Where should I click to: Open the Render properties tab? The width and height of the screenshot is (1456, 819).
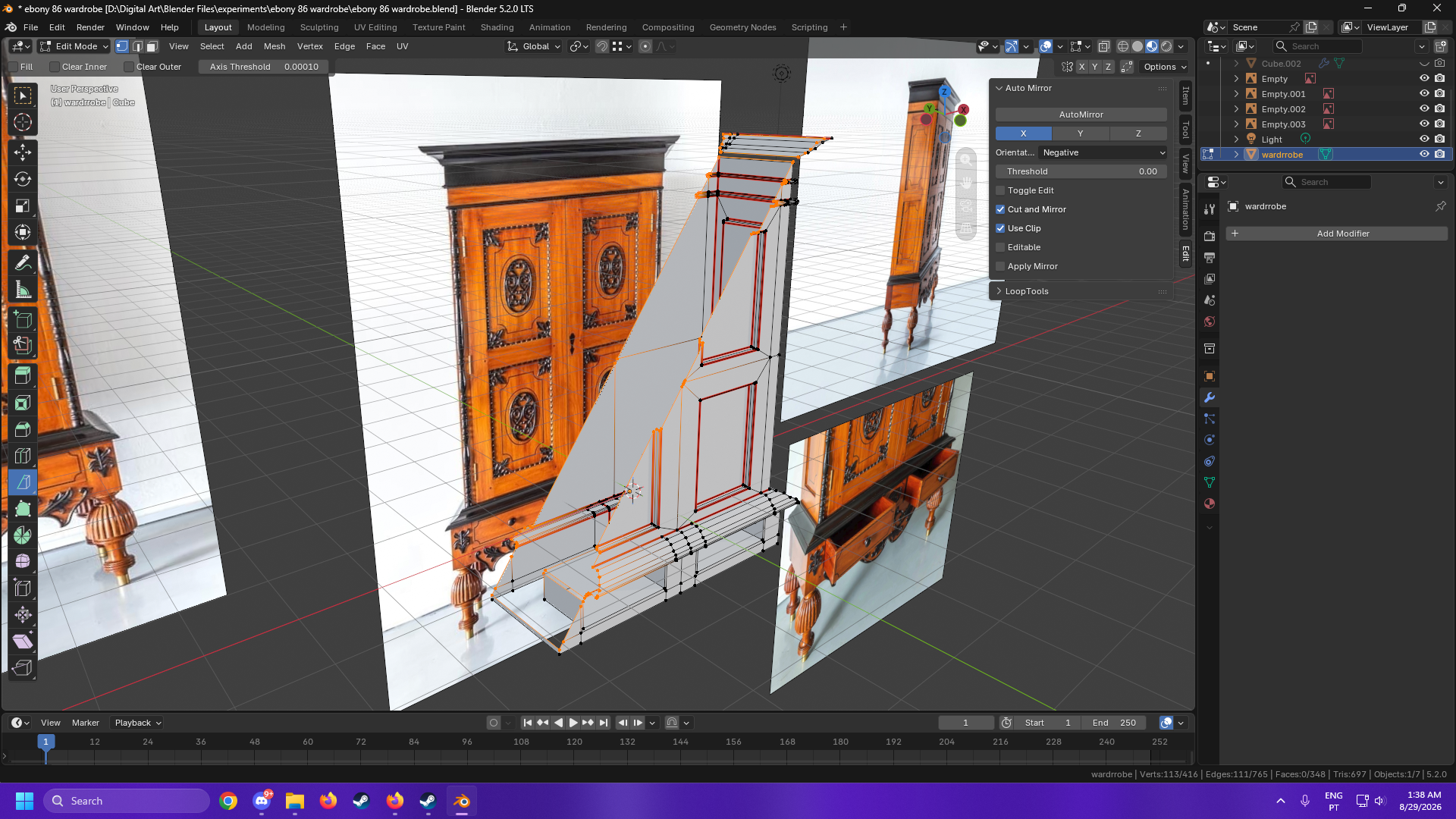coord(1210,237)
